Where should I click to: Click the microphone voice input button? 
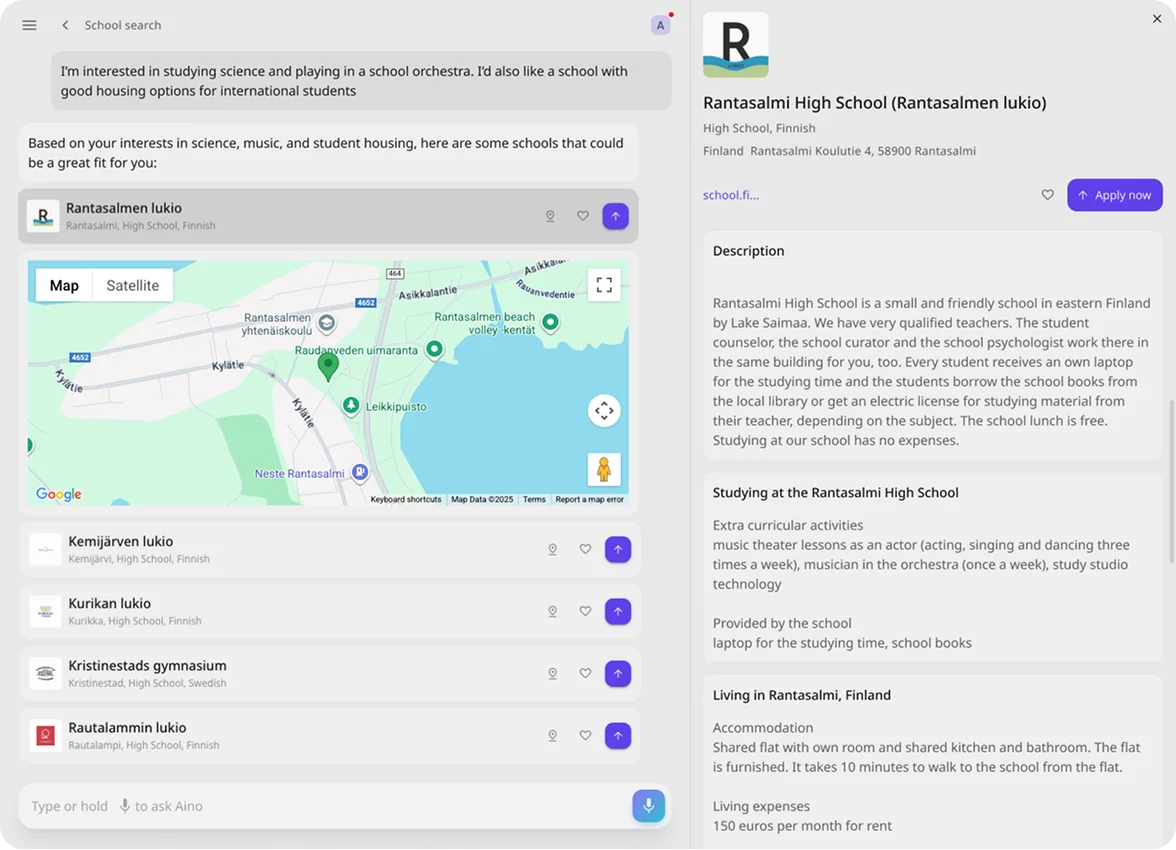[x=648, y=806]
